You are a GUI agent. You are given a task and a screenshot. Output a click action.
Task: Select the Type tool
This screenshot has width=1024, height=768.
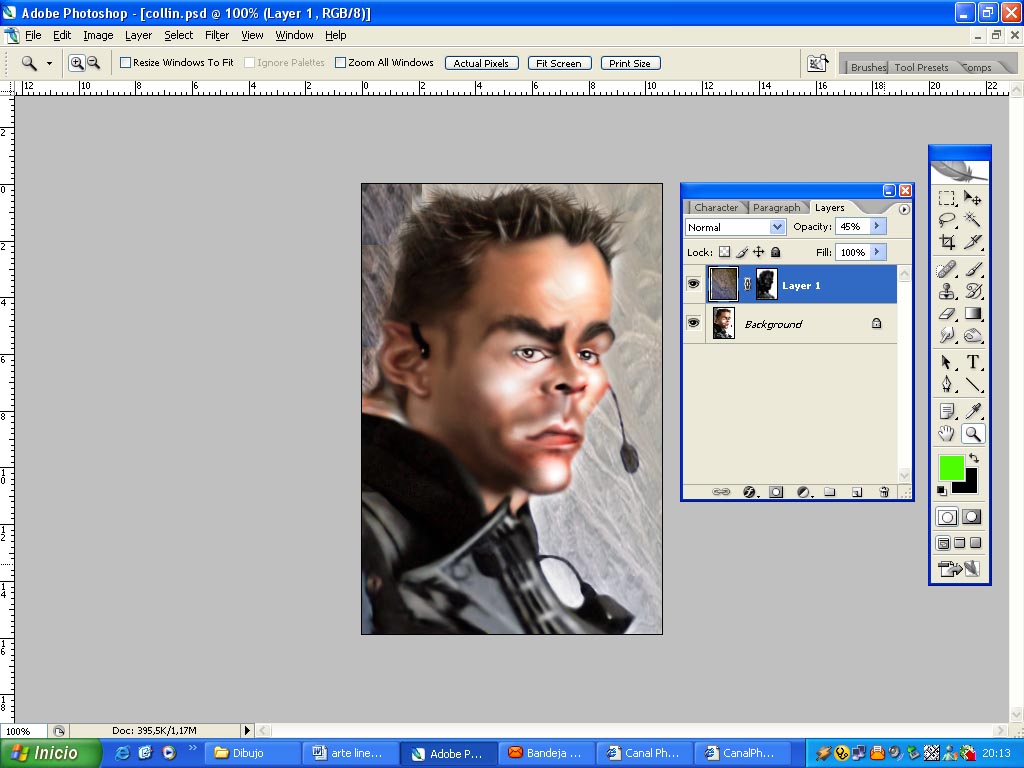[x=972, y=362]
